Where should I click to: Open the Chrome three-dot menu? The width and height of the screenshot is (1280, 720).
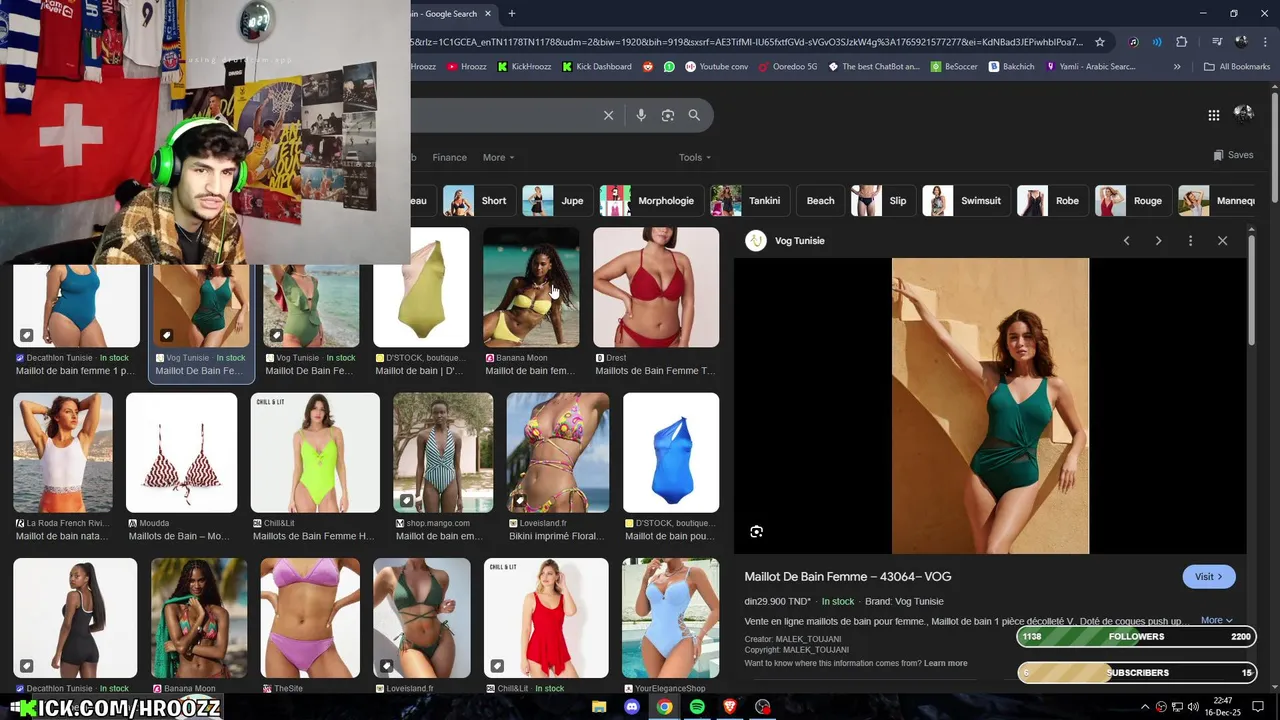(x=1264, y=42)
